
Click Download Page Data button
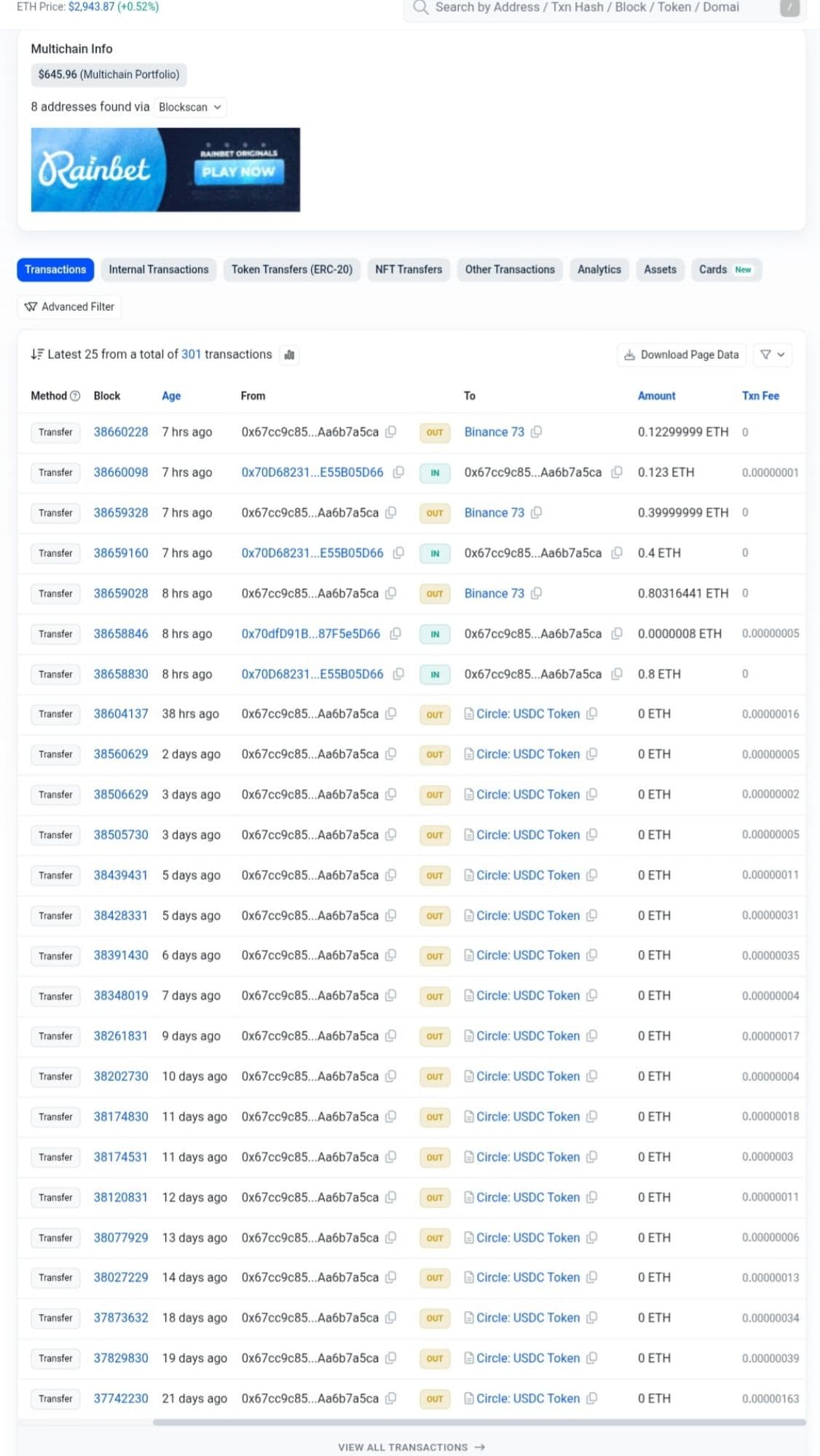tap(681, 355)
